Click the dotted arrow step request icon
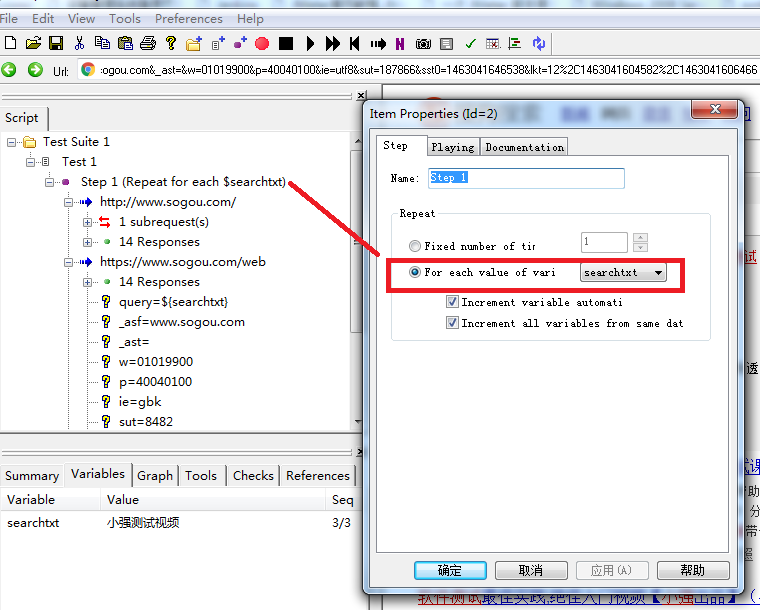 (378, 44)
